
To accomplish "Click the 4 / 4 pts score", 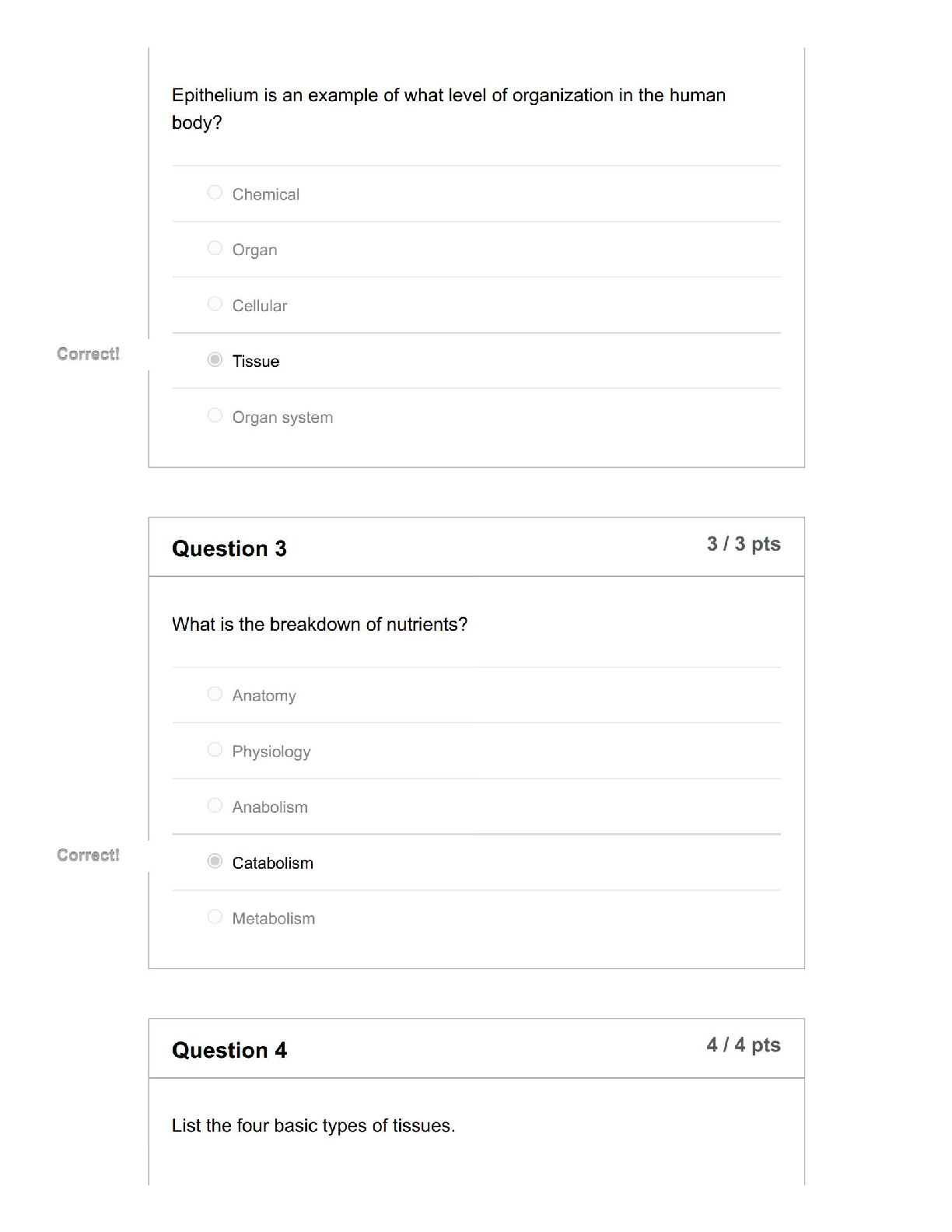I will [x=743, y=1045].
